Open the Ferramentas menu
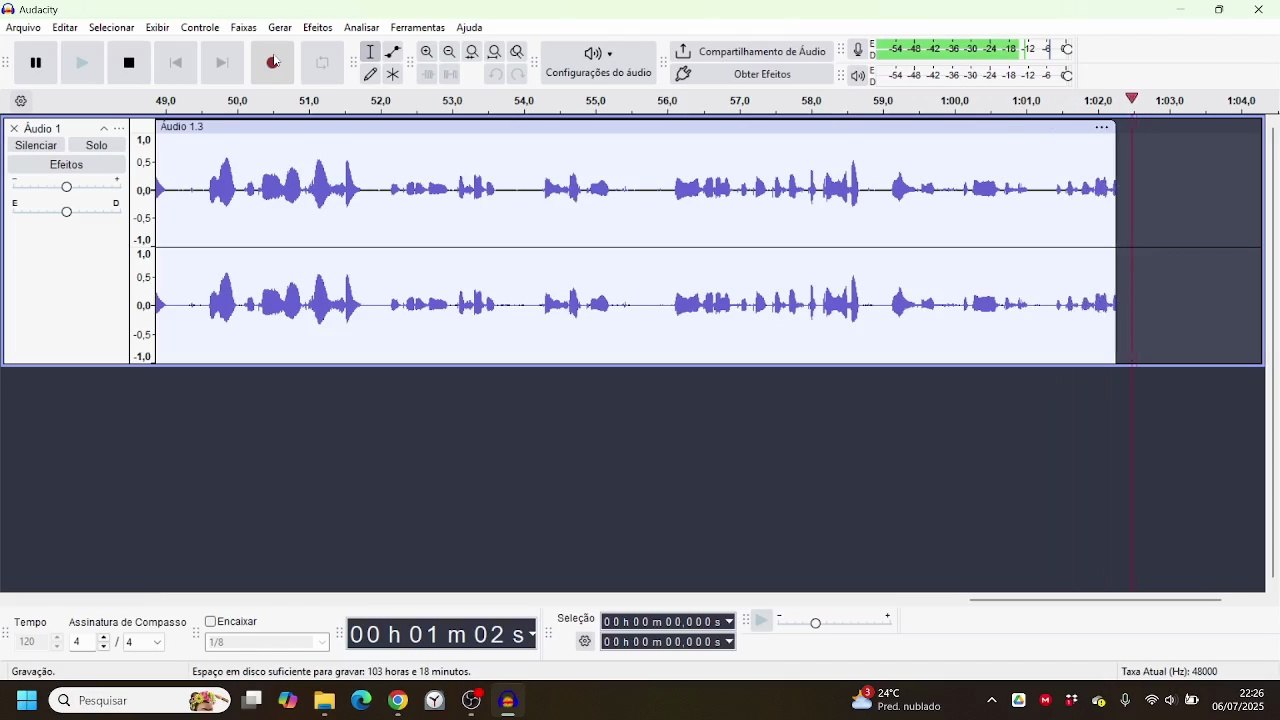The image size is (1280, 720). (x=417, y=28)
